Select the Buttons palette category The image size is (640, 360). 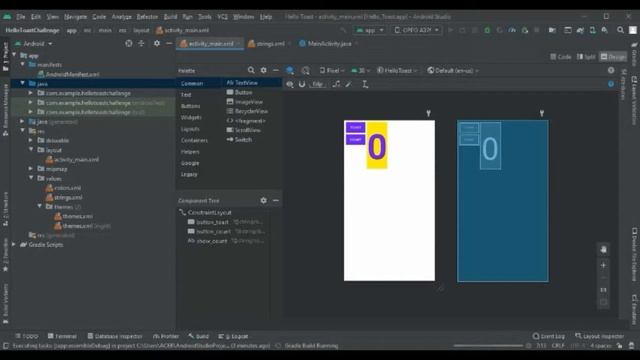coord(191,106)
